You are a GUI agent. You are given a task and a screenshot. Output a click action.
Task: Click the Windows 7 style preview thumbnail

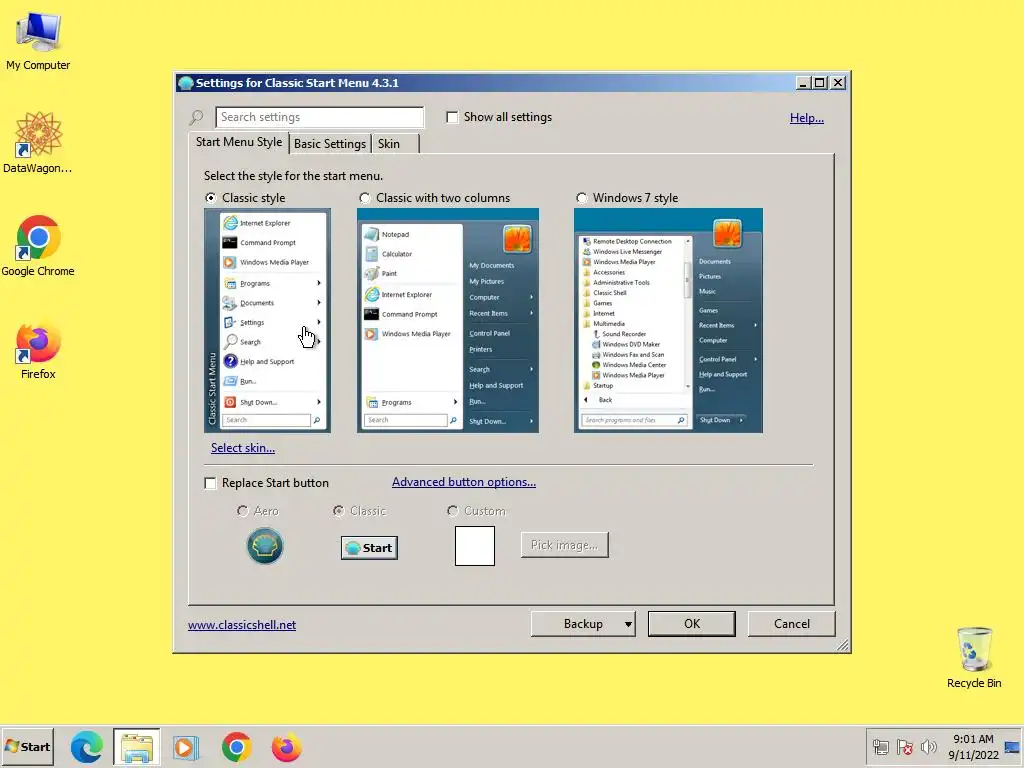pyautogui.click(x=668, y=321)
